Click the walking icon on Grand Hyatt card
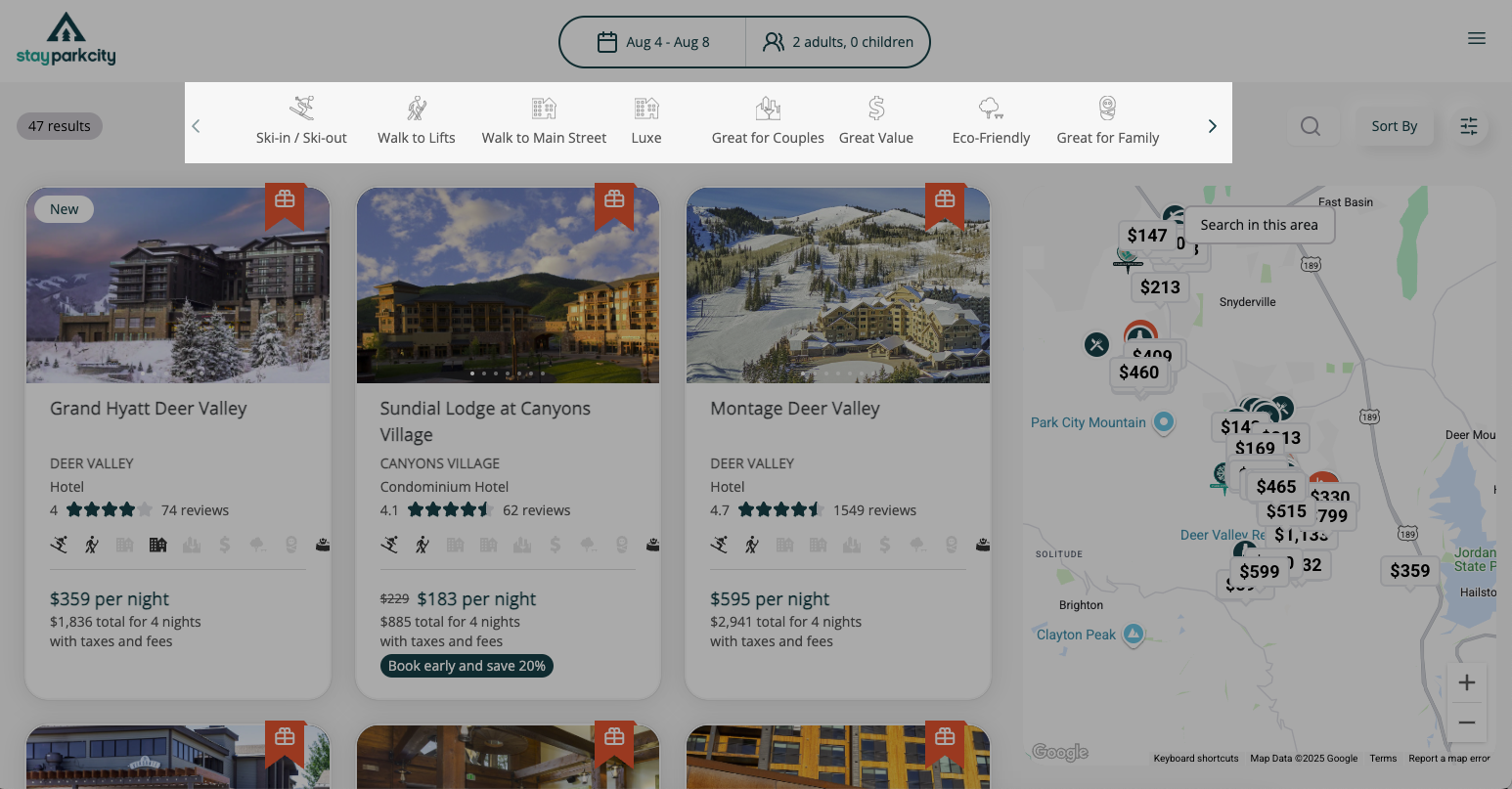1512x789 pixels. click(x=92, y=545)
